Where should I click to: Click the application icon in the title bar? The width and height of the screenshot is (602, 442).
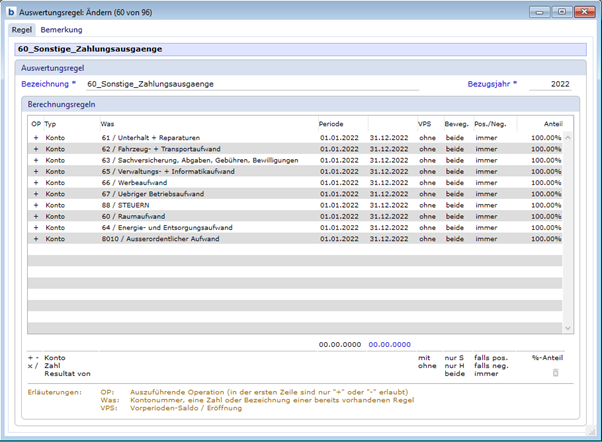11,11
